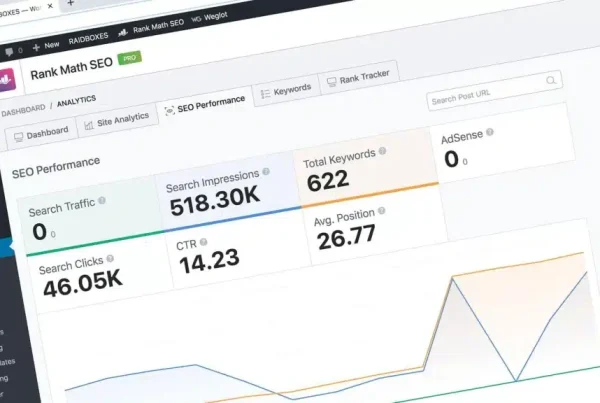
Task: Show AdSense help tooltip icon
Action: [489, 132]
